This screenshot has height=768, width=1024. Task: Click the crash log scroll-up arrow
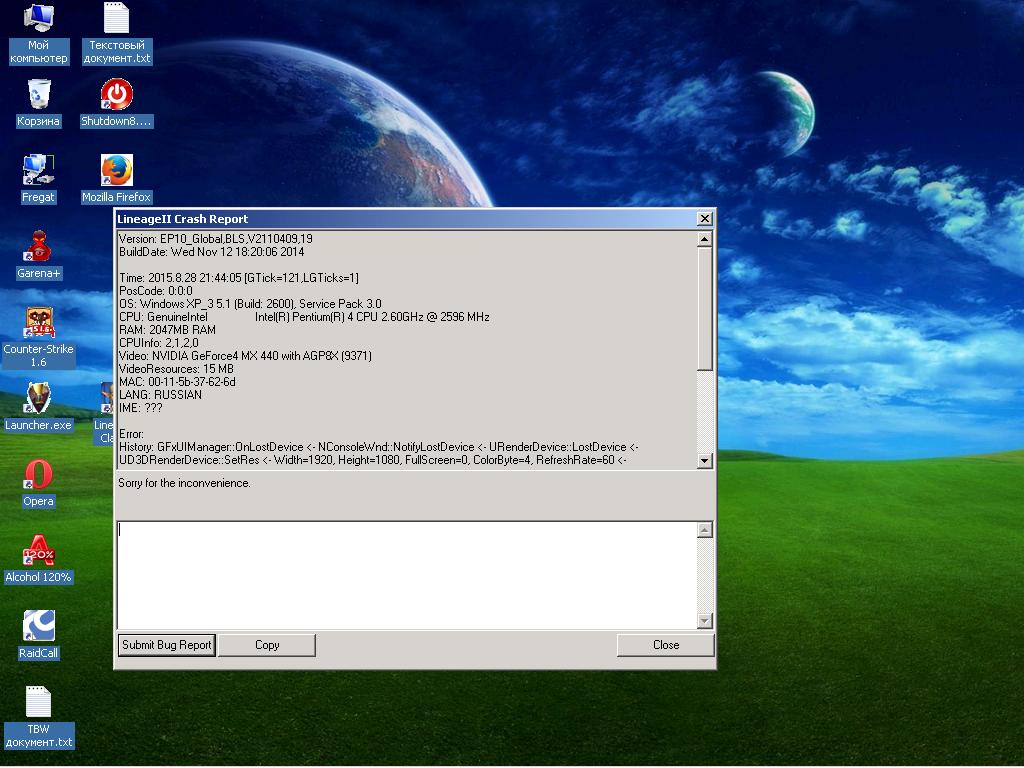pos(704,239)
